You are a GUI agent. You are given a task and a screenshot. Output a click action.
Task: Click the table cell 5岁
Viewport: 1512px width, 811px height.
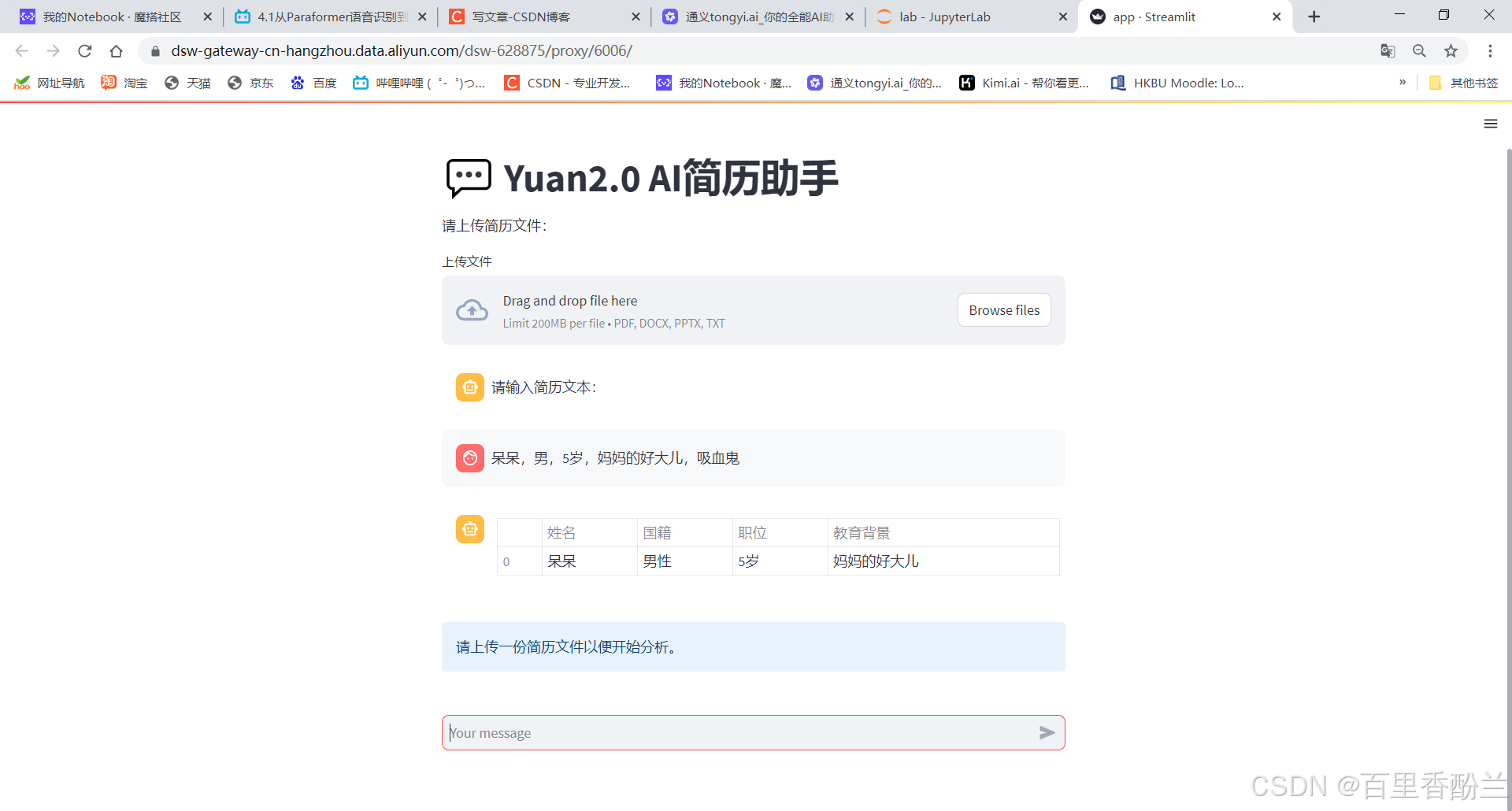tap(780, 561)
